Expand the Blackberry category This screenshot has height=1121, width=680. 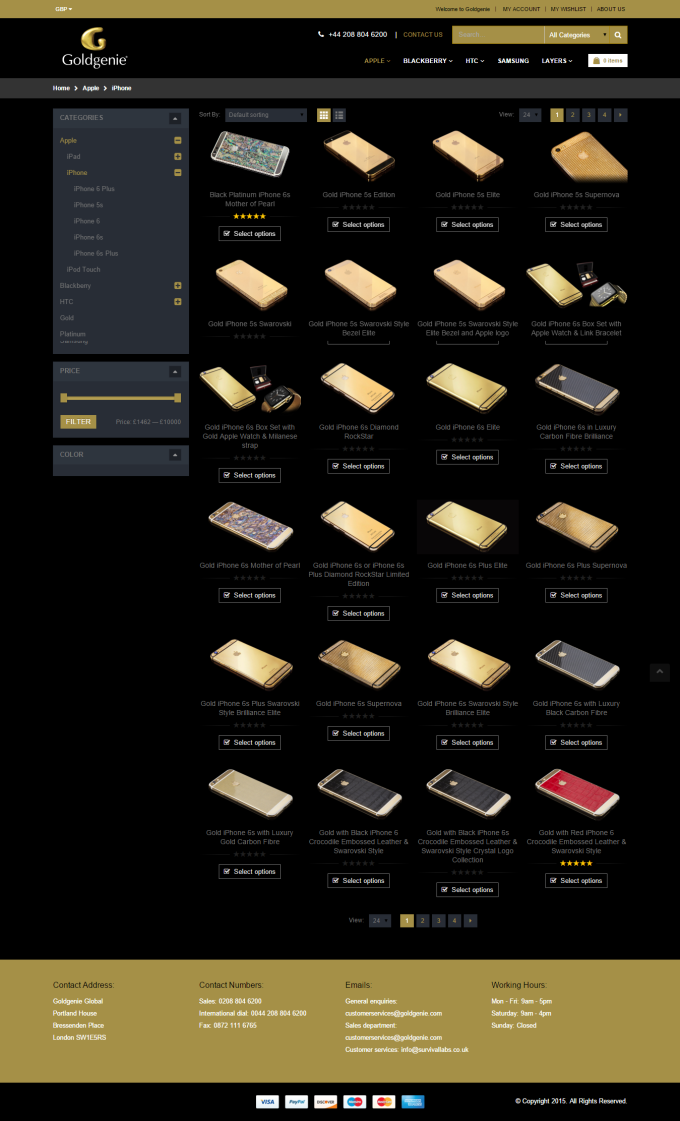pyautogui.click(x=177, y=285)
